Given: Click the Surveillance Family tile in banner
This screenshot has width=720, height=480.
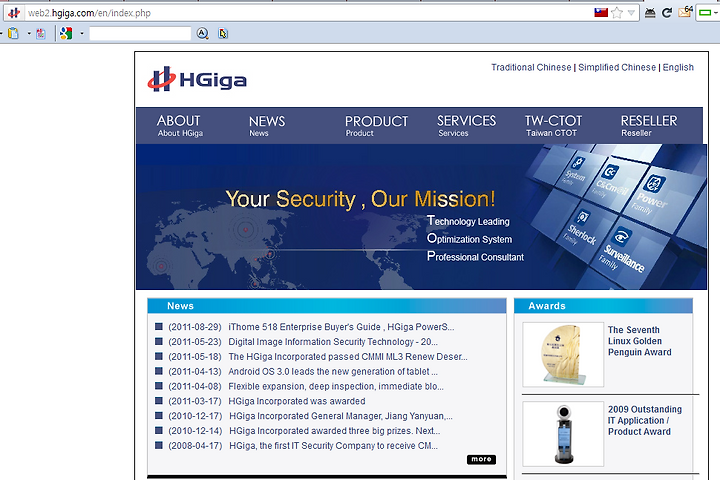Looking at the screenshot, I should [624, 252].
